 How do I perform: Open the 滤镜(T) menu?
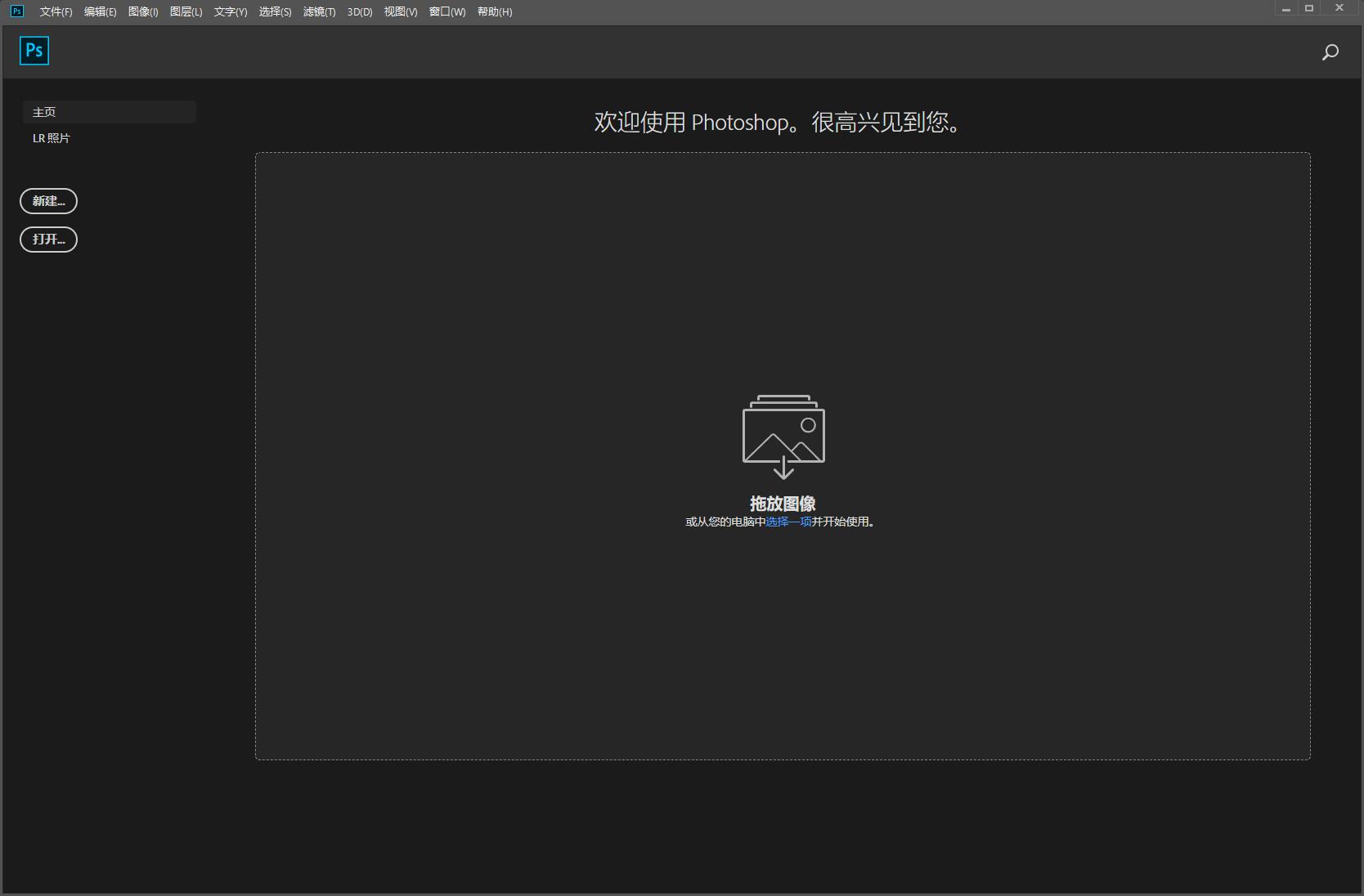pyautogui.click(x=319, y=11)
